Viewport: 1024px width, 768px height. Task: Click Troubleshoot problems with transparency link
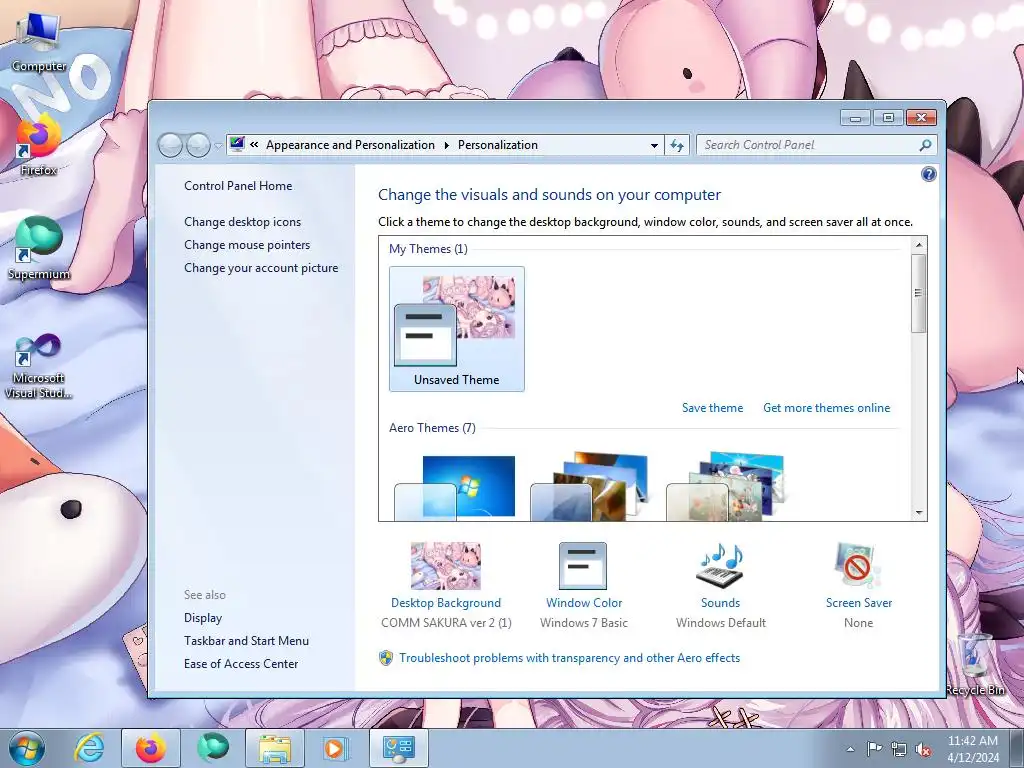tap(569, 658)
